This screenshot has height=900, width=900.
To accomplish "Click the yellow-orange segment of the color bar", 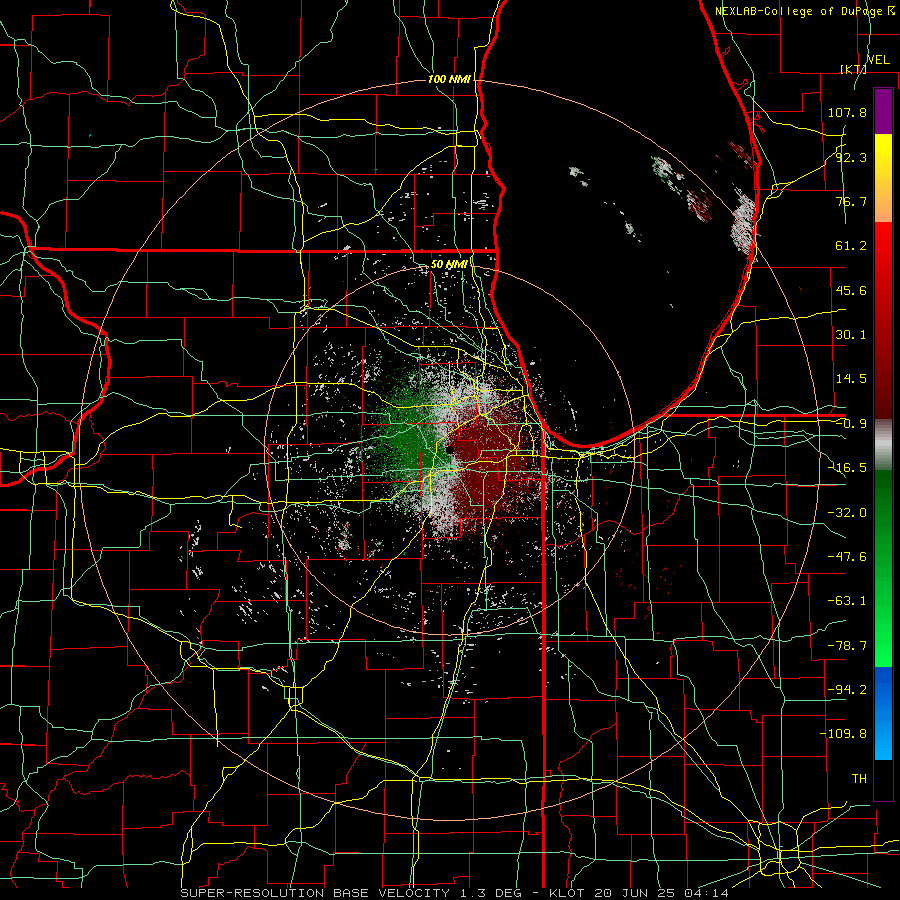I will [883, 178].
